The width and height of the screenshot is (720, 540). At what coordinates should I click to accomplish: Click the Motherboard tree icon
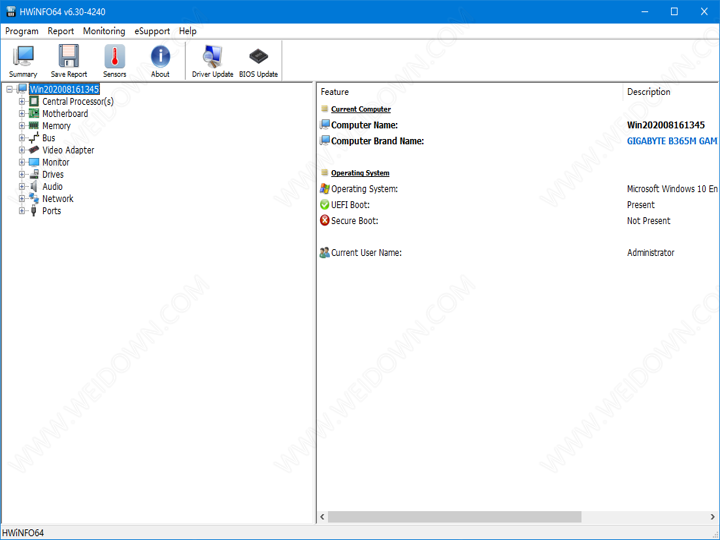tap(34, 113)
